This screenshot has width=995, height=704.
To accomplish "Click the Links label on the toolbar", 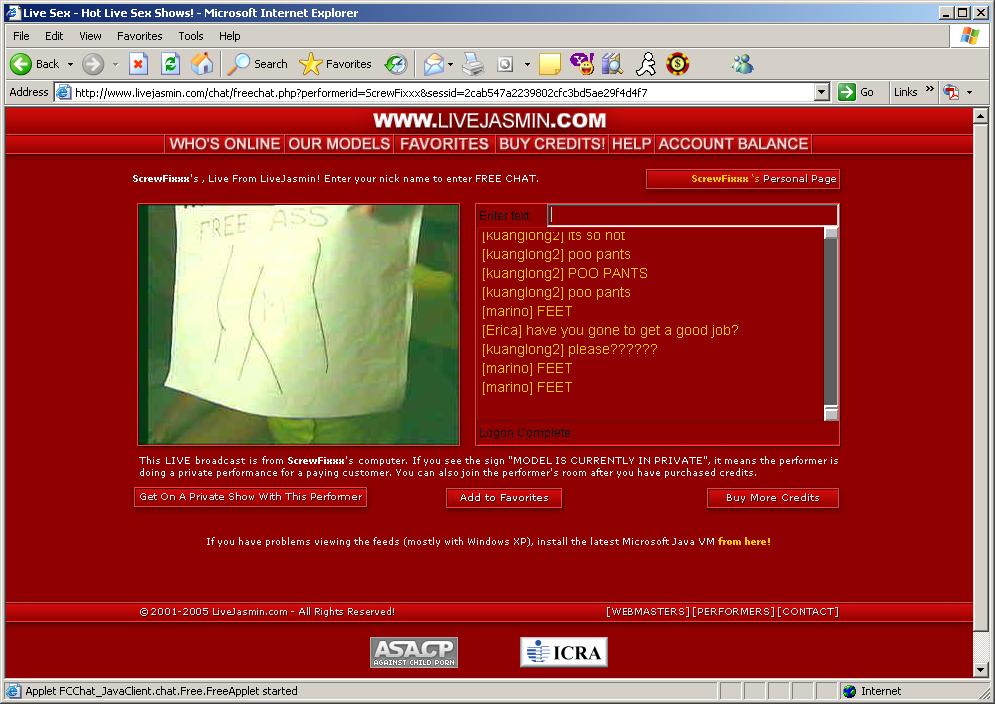I will [906, 93].
